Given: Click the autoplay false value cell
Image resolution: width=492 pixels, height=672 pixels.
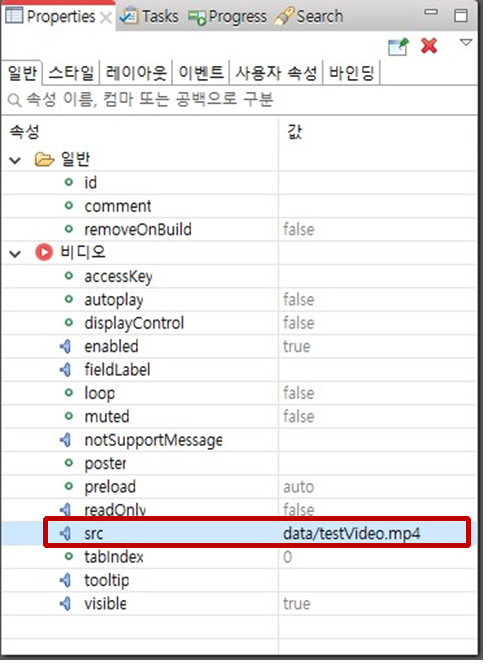Looking at the screenshot, I should click(378, 300).
